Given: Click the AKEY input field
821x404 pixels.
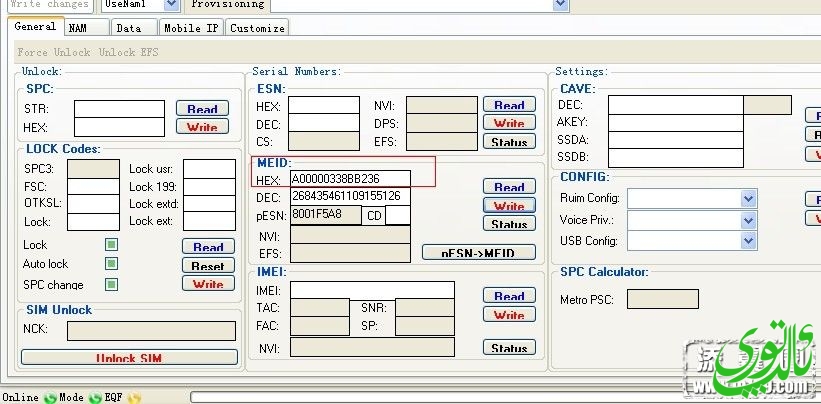Looking at the screenshot, I should tap(675, 123).
